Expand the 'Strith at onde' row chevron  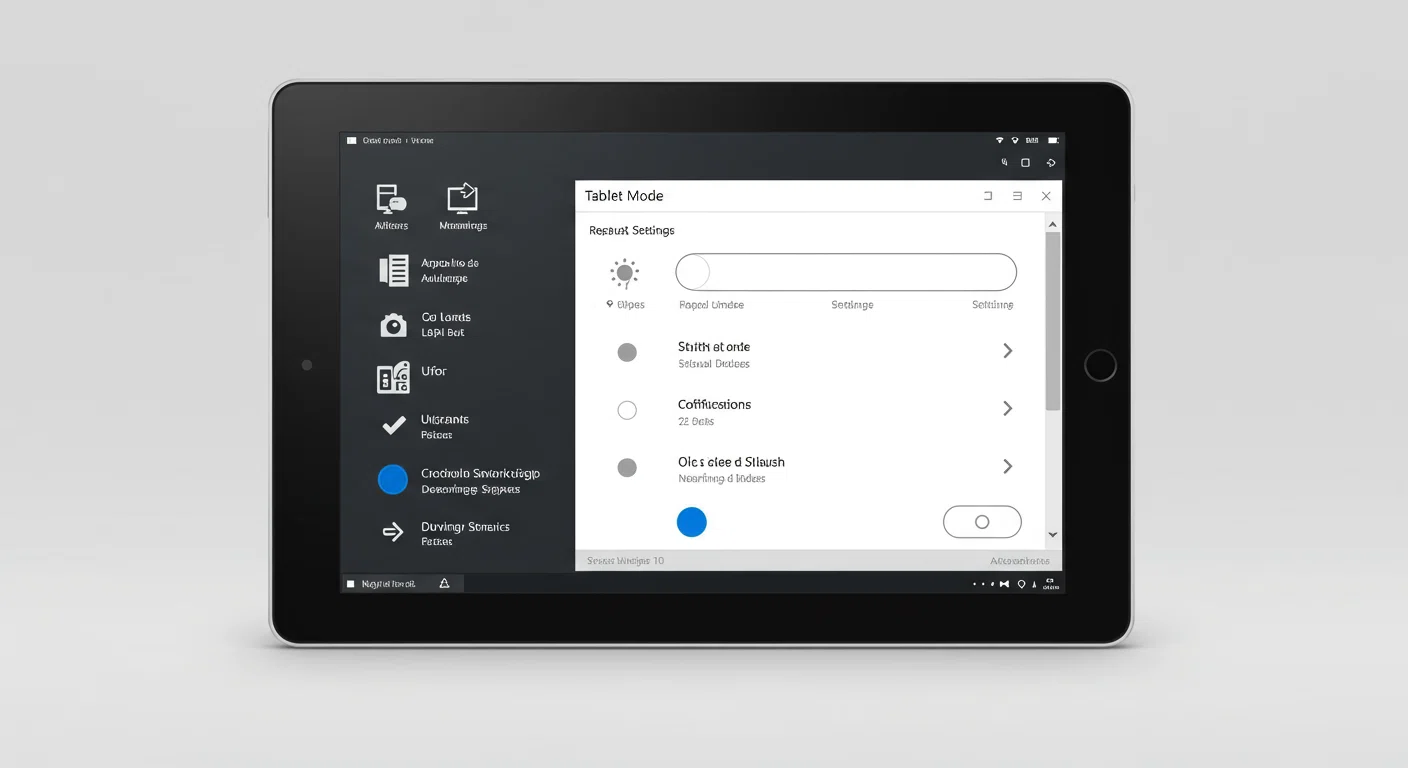click(x=1007, y=351)
